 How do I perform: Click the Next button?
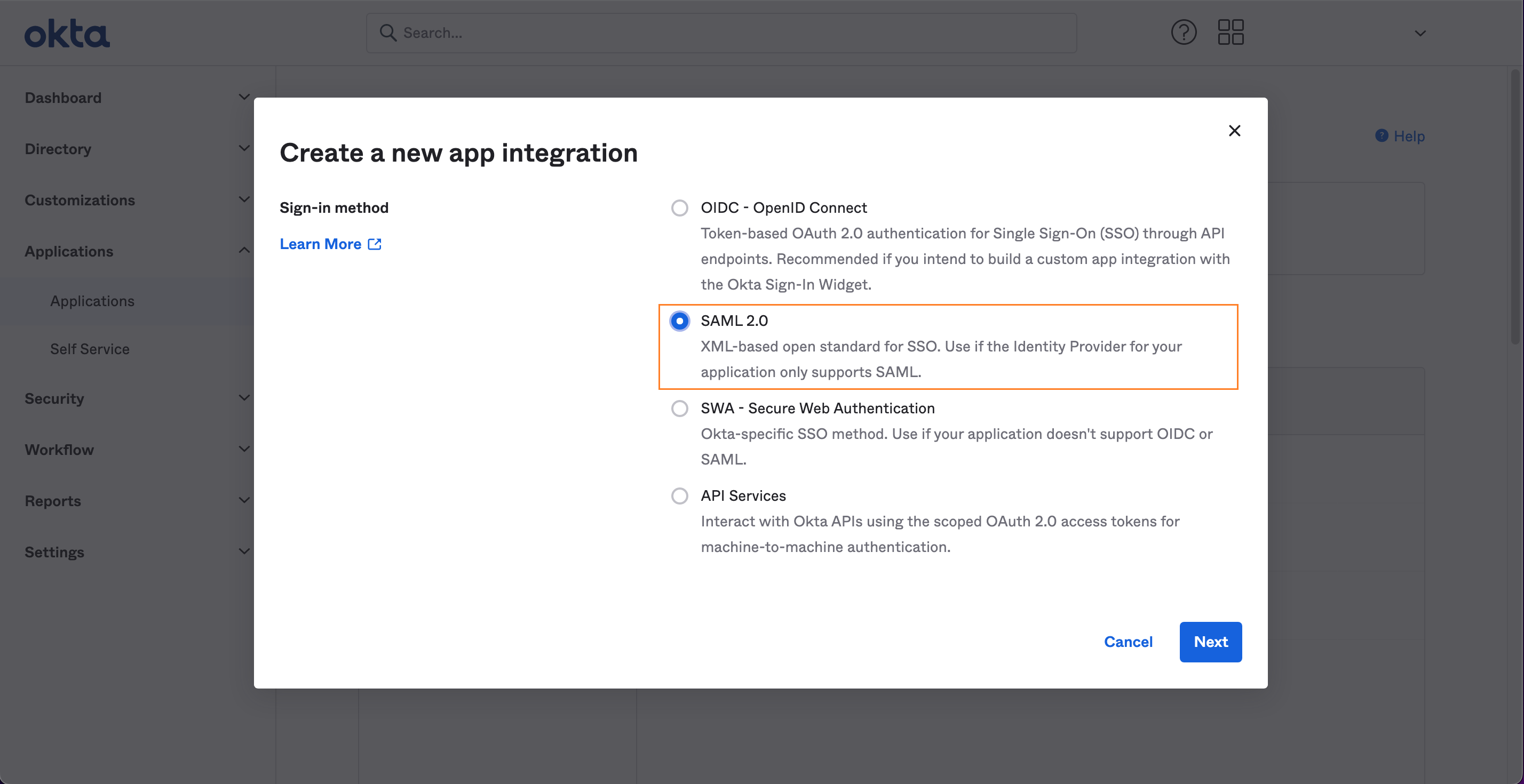tap(1210, 642)
